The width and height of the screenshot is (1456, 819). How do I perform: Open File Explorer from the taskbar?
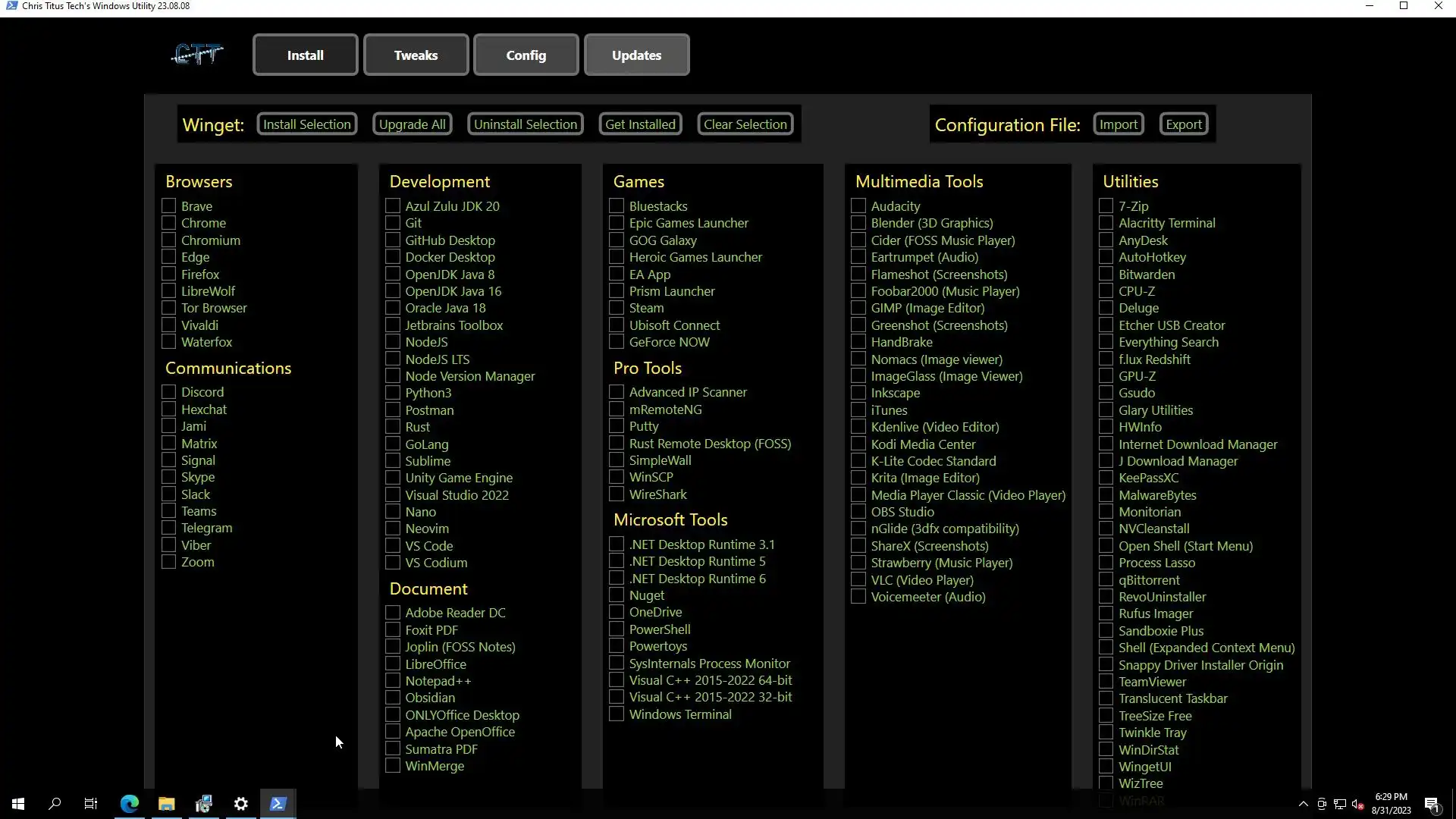[167, 804]
